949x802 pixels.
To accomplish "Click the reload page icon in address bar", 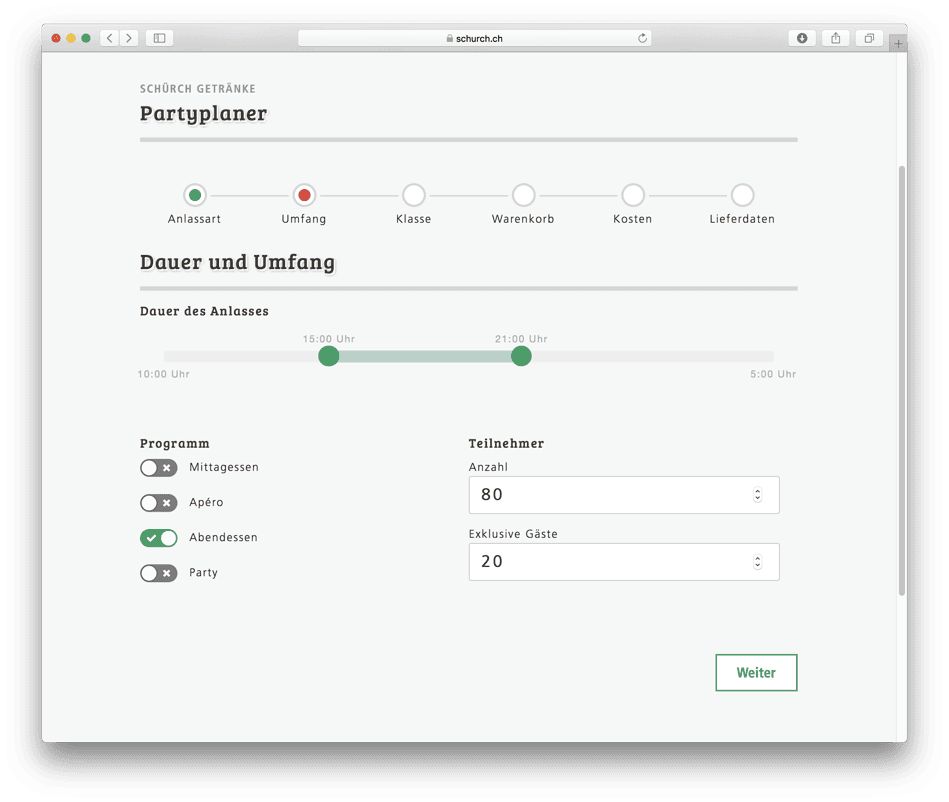I will click(643, 38).
